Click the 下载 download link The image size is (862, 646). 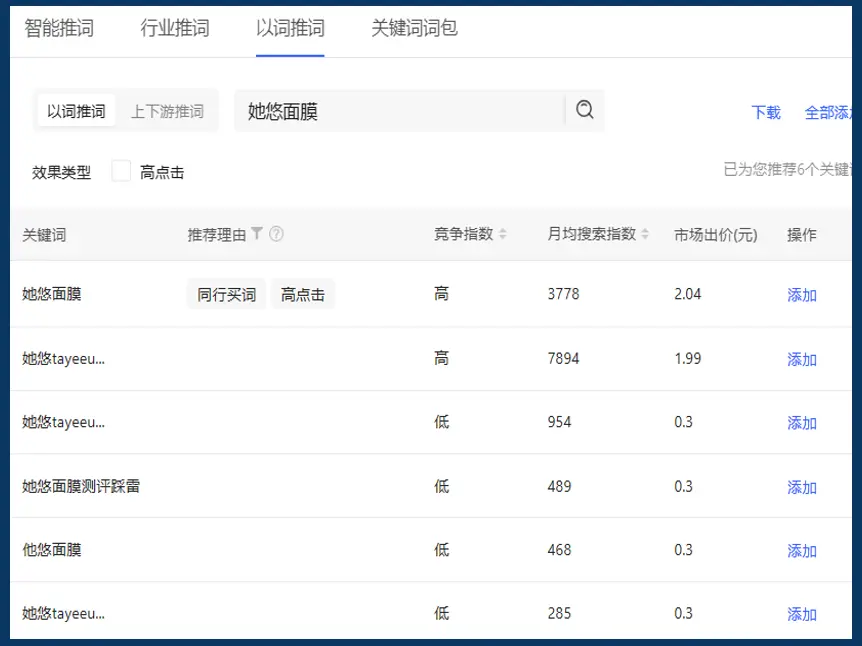(x=766, y=112)
